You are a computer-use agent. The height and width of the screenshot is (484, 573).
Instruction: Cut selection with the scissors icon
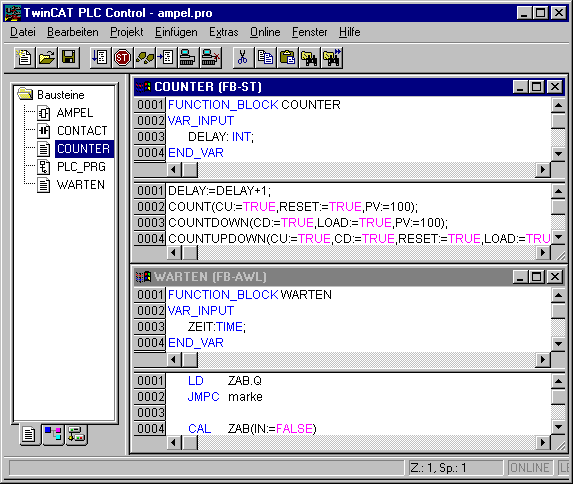[x=243, y=58]
